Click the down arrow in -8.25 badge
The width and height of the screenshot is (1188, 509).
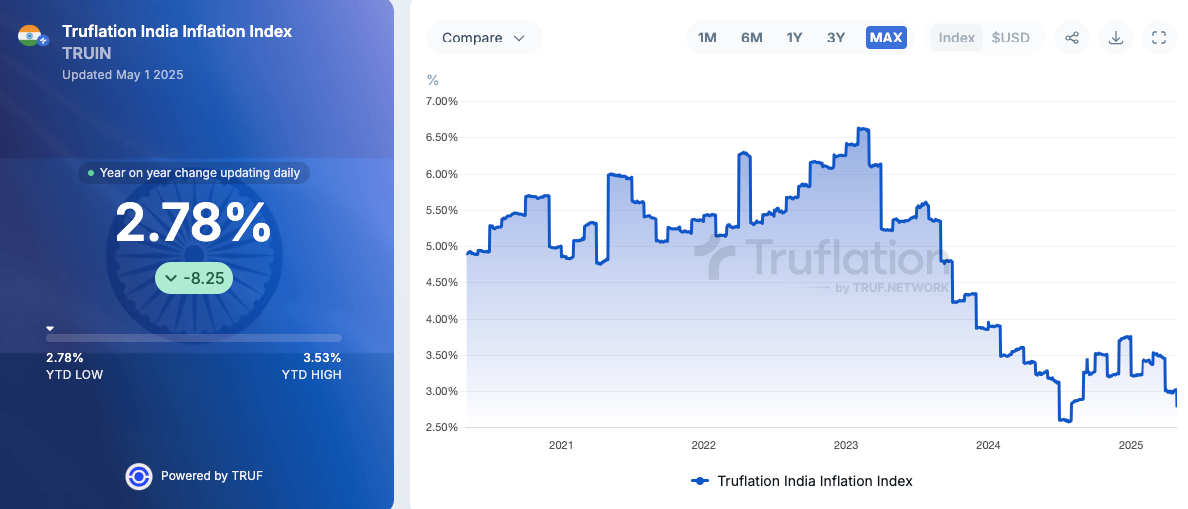(x=170, y=279)
